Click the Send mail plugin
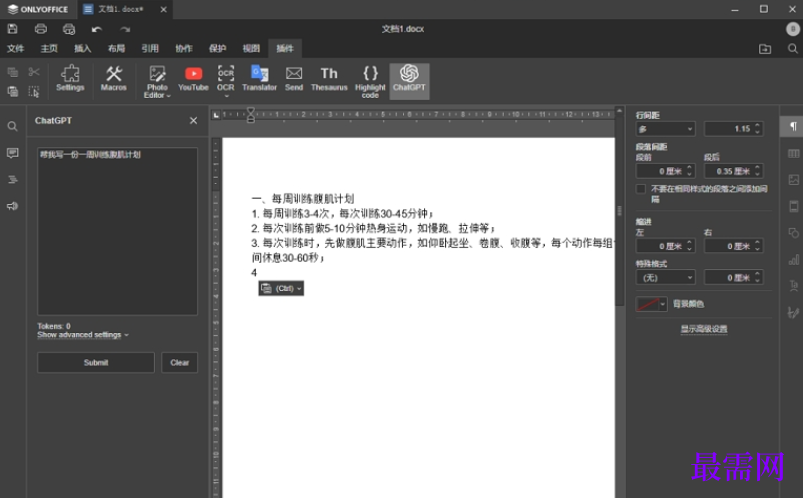Image resolution: width=803 pixels, height=498 pixels. pos(294,78)
